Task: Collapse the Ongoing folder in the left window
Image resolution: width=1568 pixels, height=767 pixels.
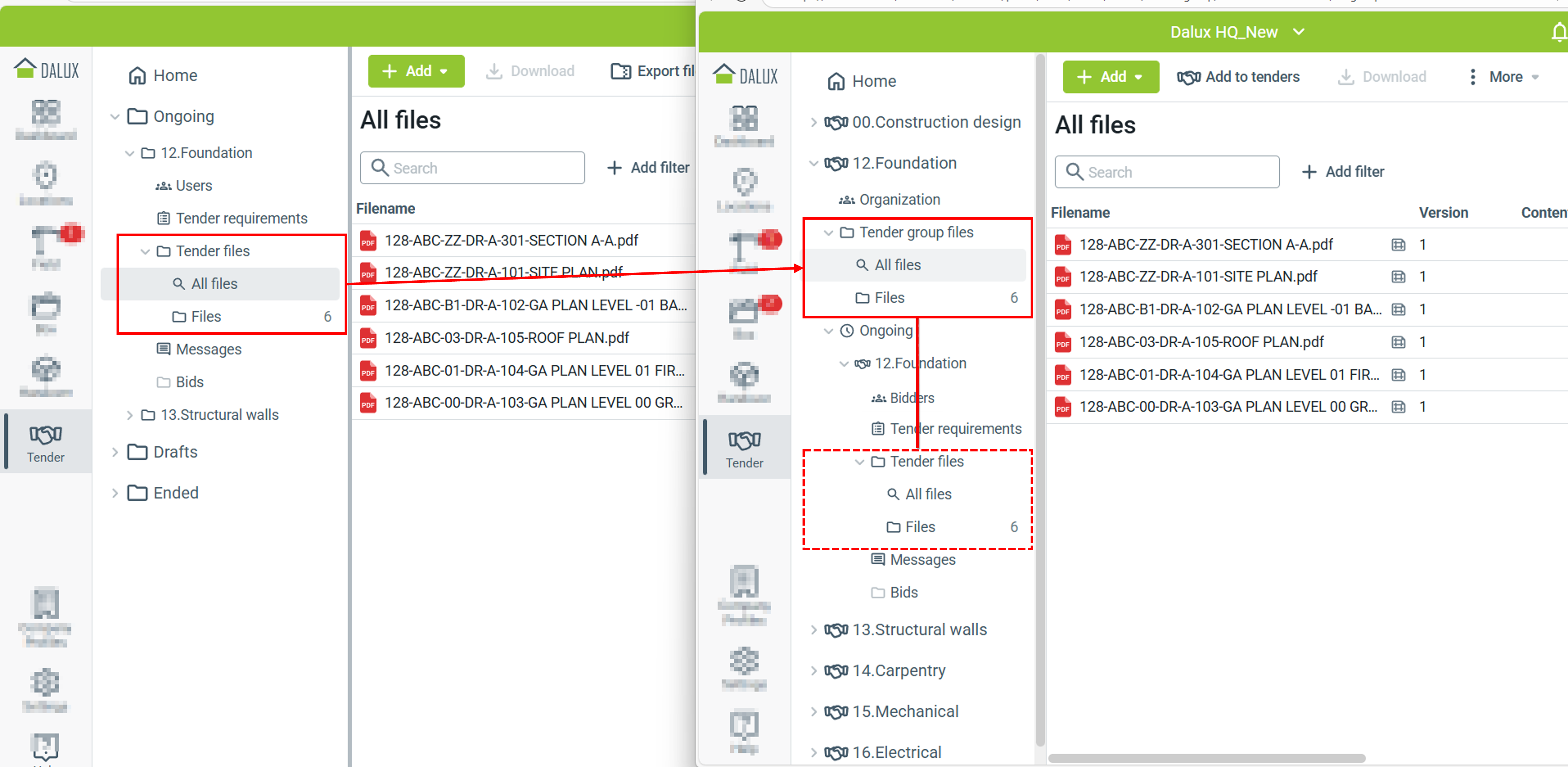Action: pos(114,116)
